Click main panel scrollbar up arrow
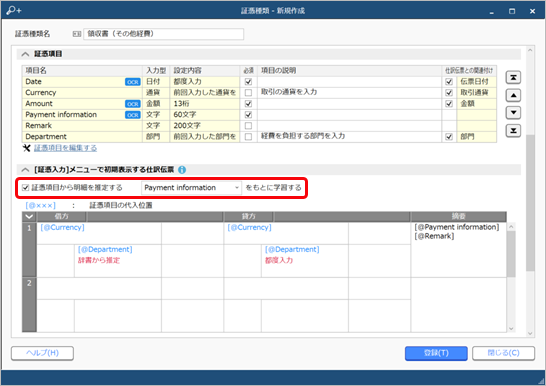546x386 pixels. click(x=530, y=50)
